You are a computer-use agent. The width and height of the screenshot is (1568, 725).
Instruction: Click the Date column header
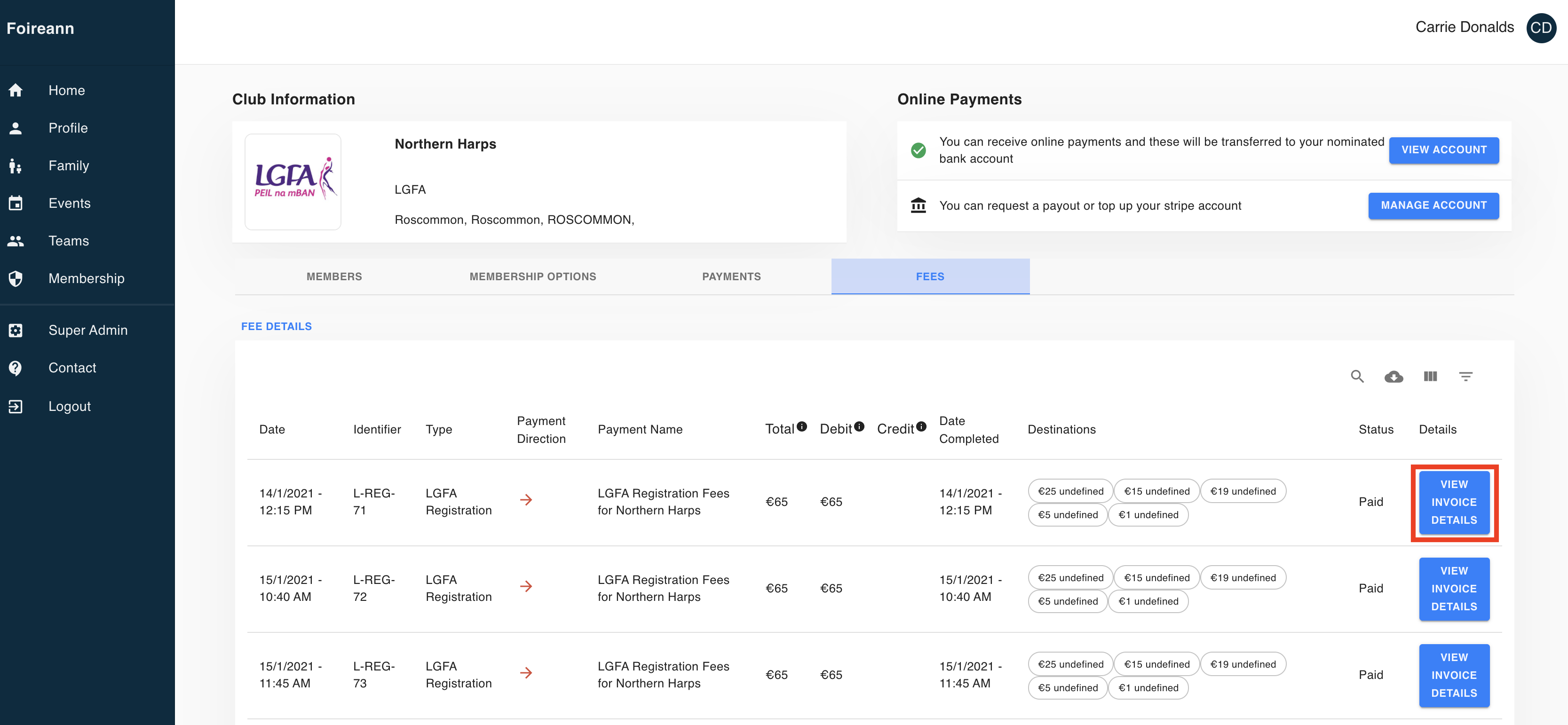(272, 430)
